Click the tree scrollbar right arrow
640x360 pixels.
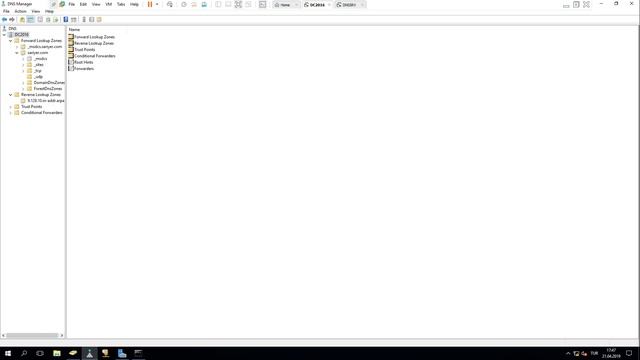pyautogui.click(x=62, y=336)
